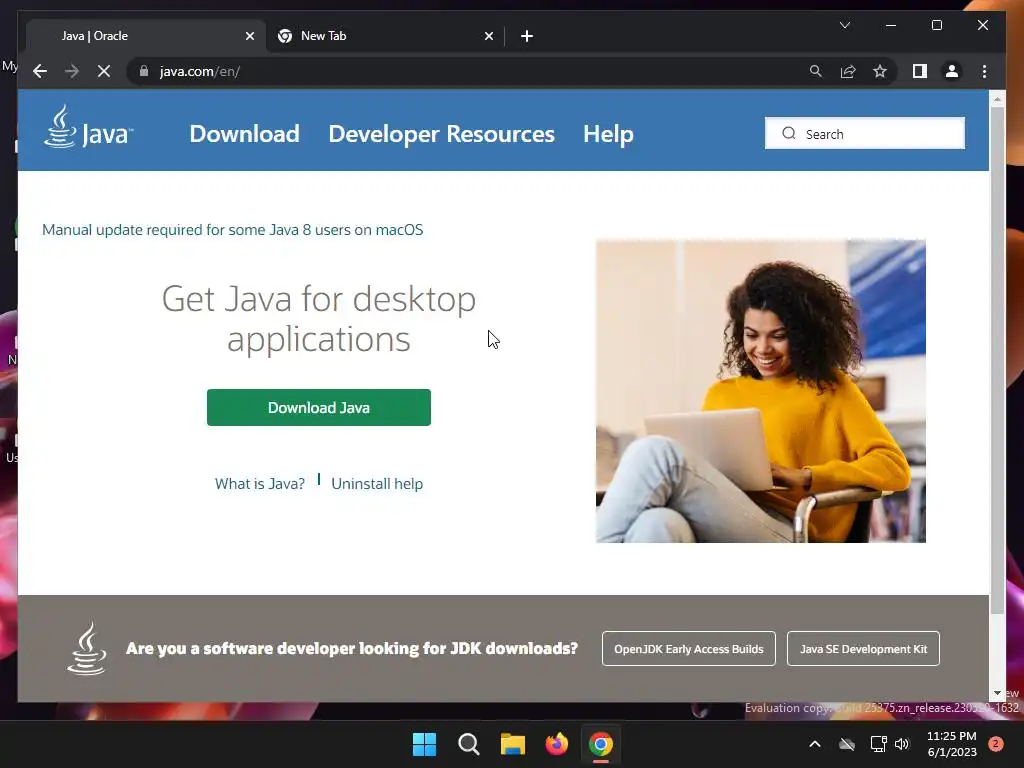This screenshot has width=1024, height=768.
Task: Click the scrollbar down arrow
Action: [997, 693]
